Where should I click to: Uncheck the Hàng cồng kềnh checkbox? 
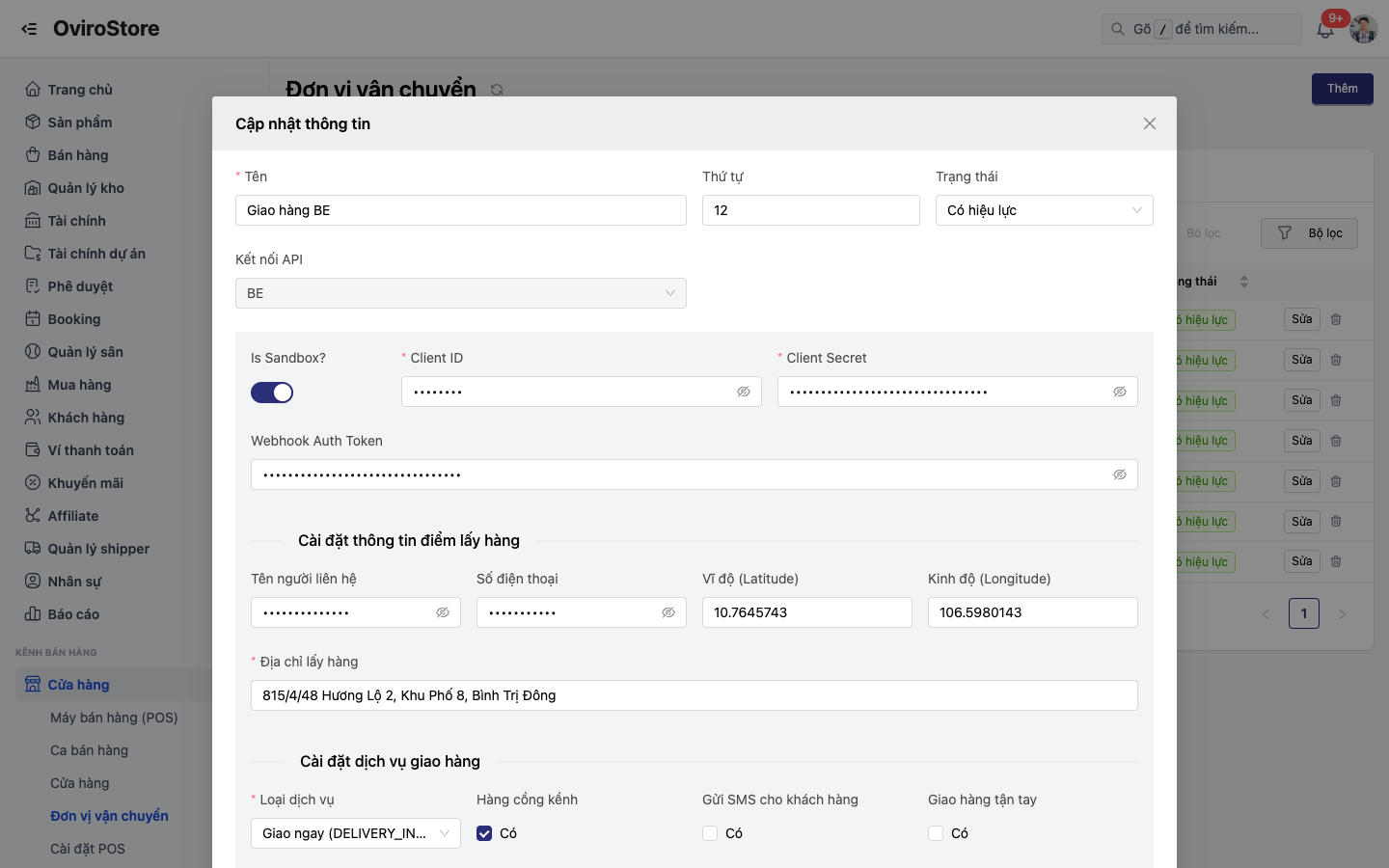[484, 833]
